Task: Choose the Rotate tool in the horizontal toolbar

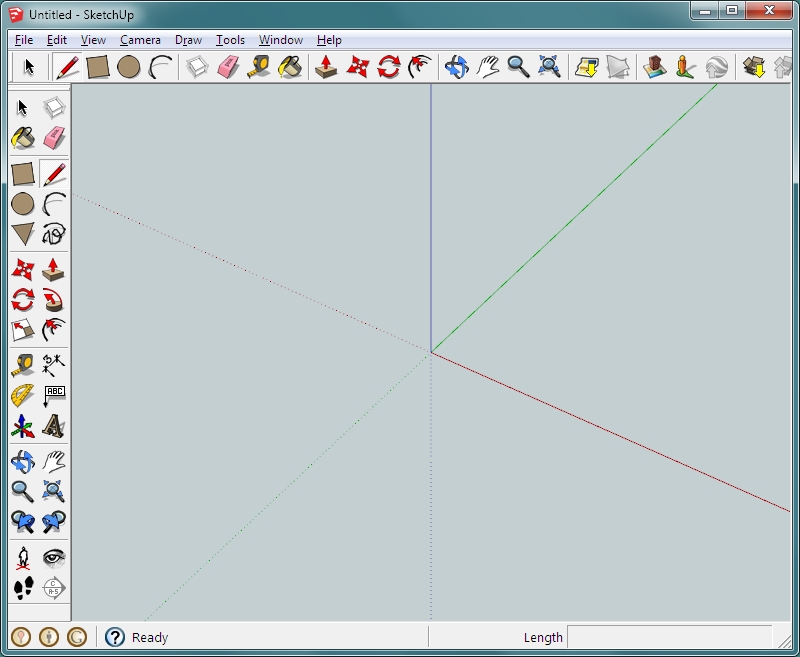Action: (x=388, y=67)
